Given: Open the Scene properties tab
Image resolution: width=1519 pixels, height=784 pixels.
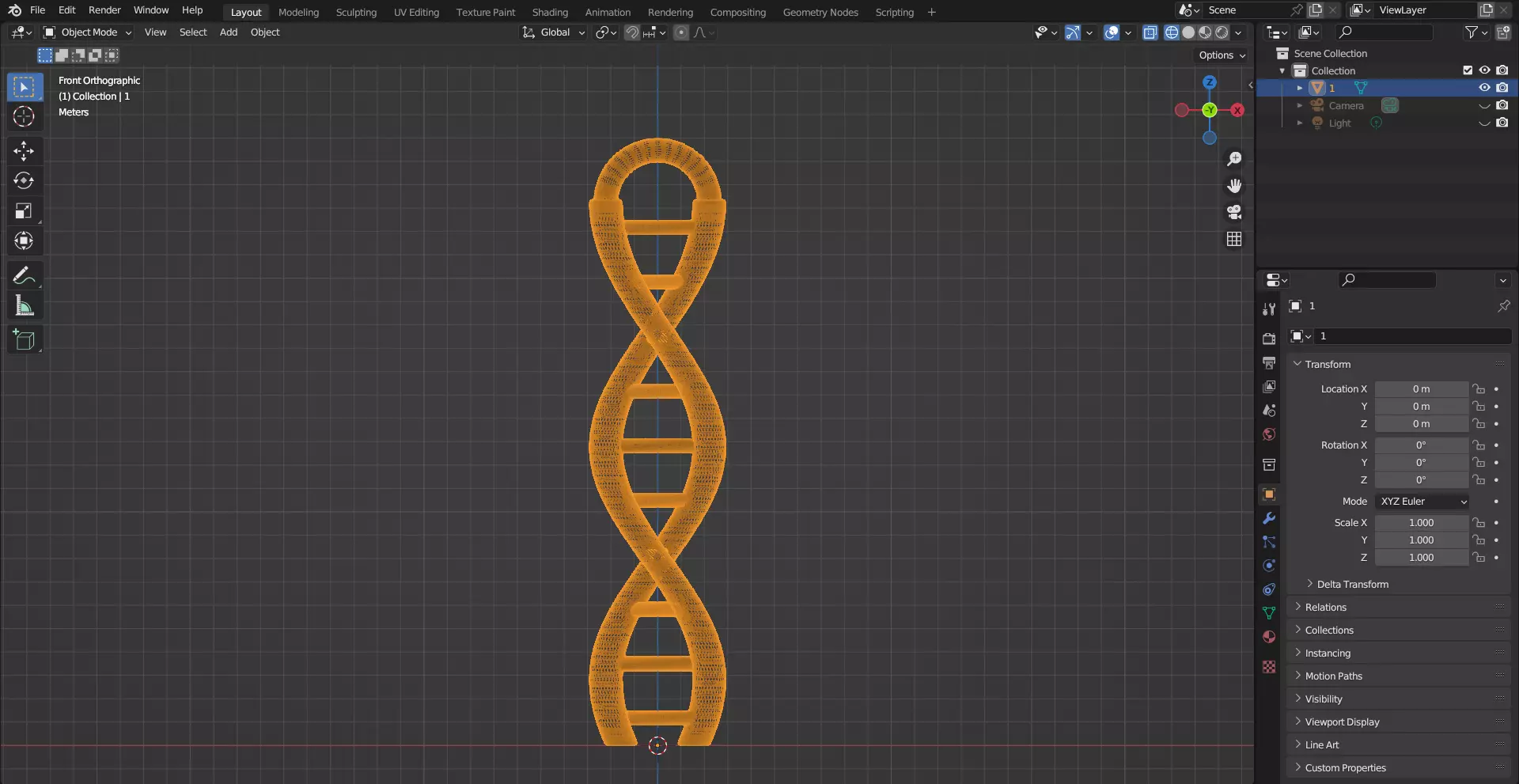Looking at the screenshot, I should click(1269, 410).
